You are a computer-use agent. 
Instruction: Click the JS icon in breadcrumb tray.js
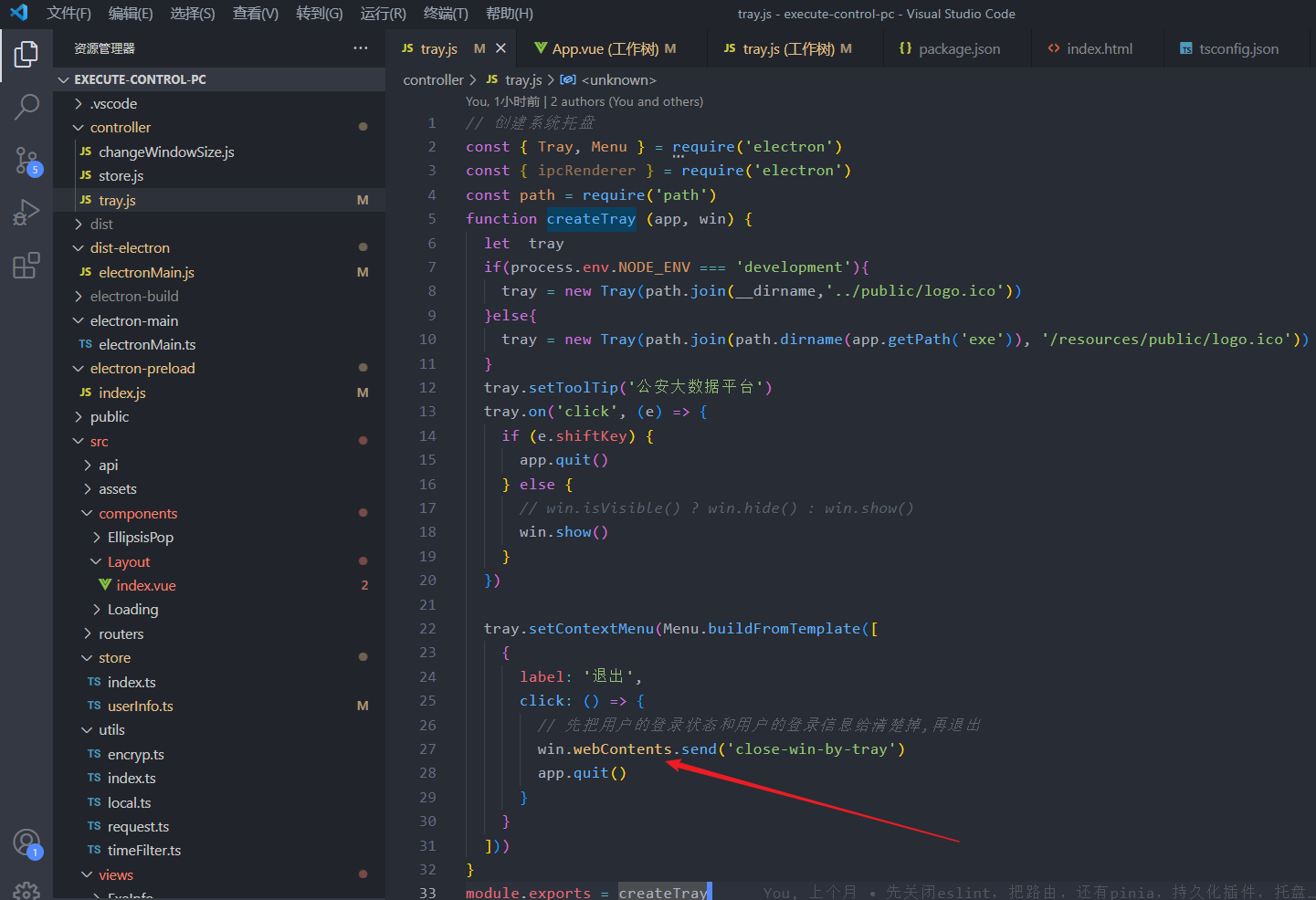[492, 80]
